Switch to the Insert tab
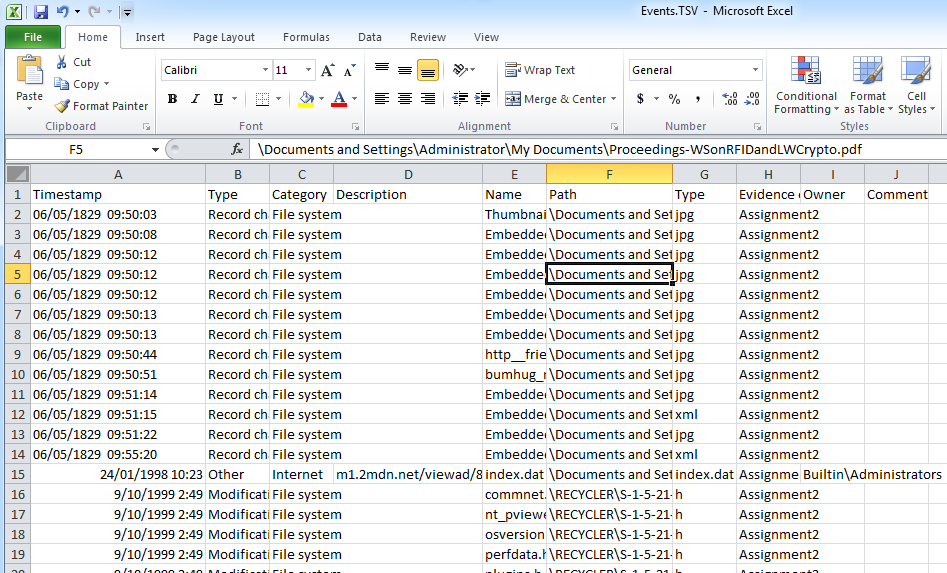The width and height of the screenshot is (947, 573). coord(150,37)
